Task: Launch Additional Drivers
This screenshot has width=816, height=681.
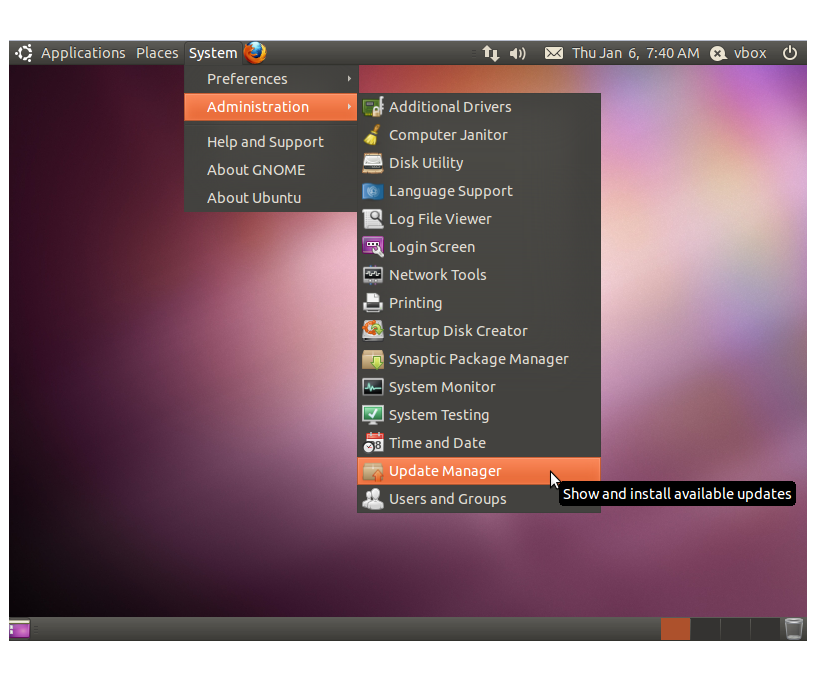Action: pos(479,107)
